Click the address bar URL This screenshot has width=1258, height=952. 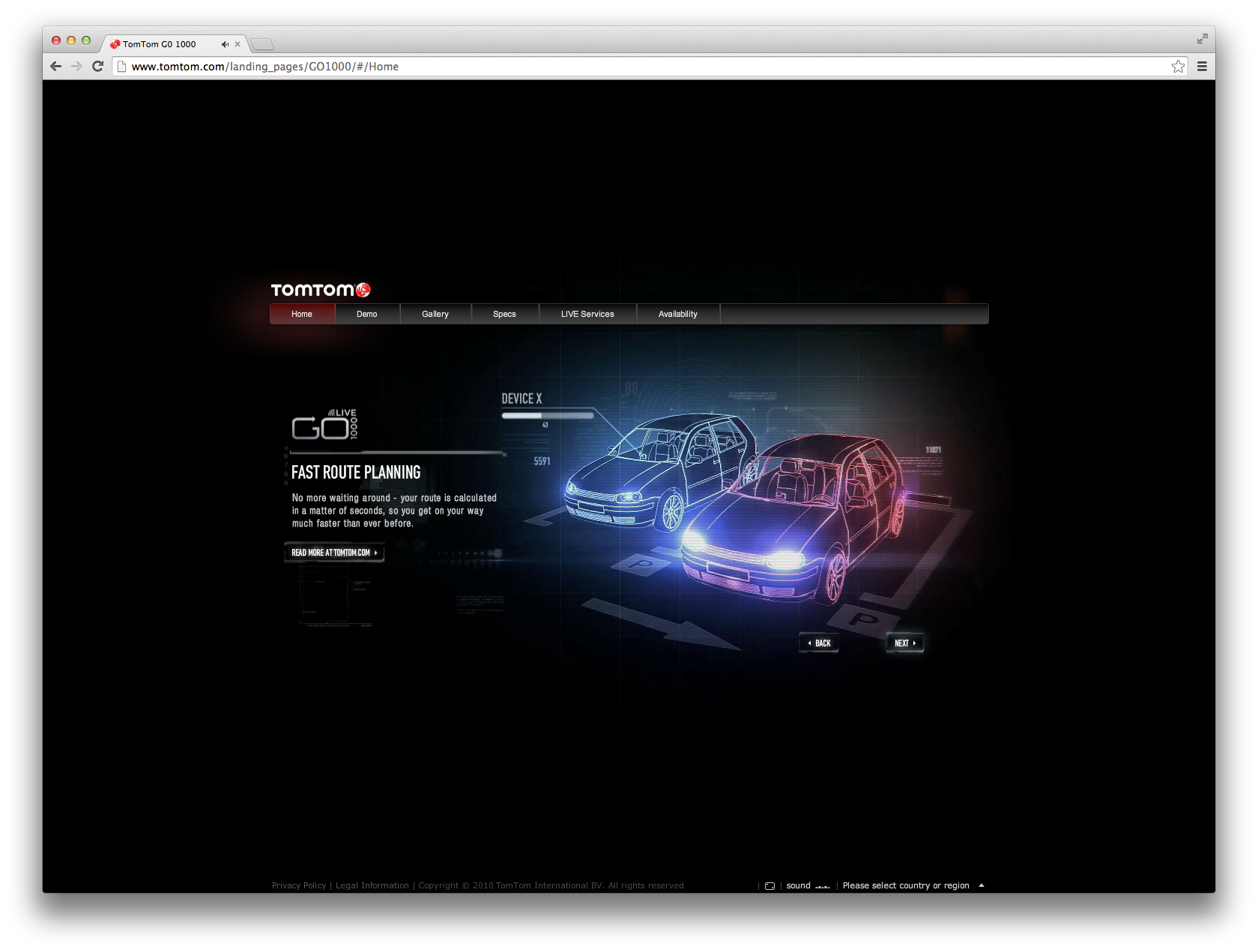265,67
